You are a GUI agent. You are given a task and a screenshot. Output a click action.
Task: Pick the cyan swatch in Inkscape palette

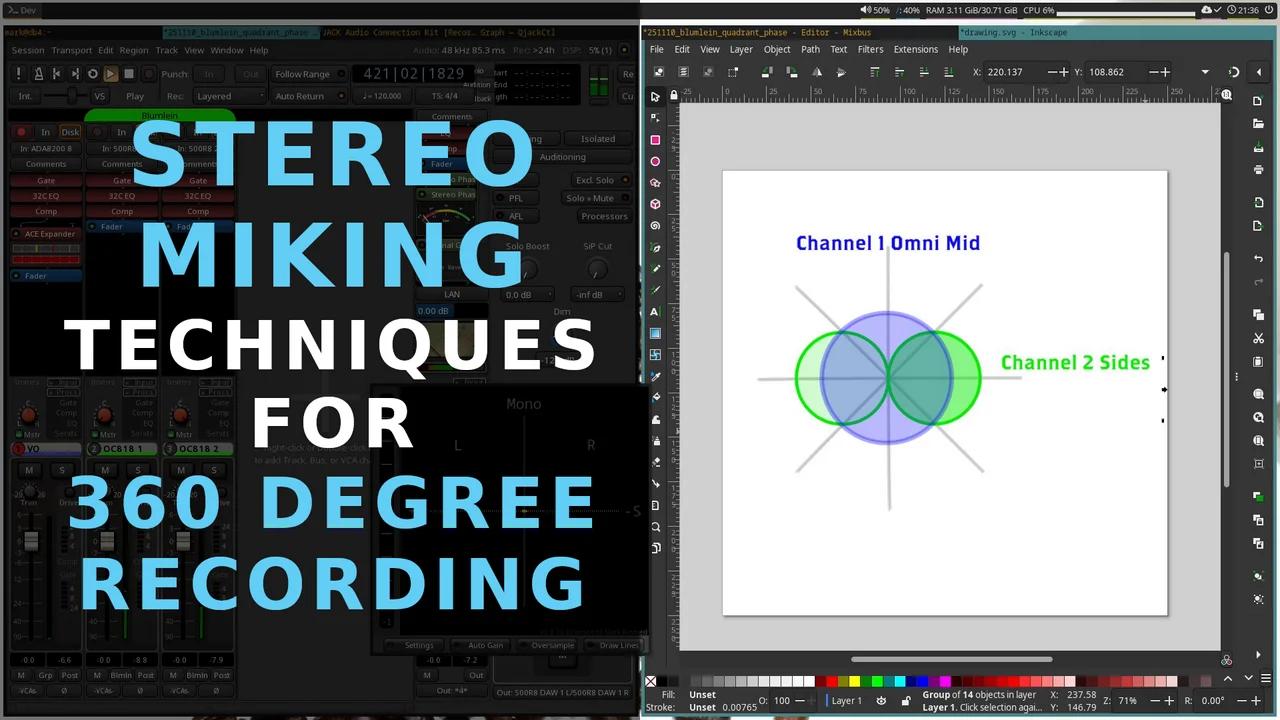click(x=900, y=682)
